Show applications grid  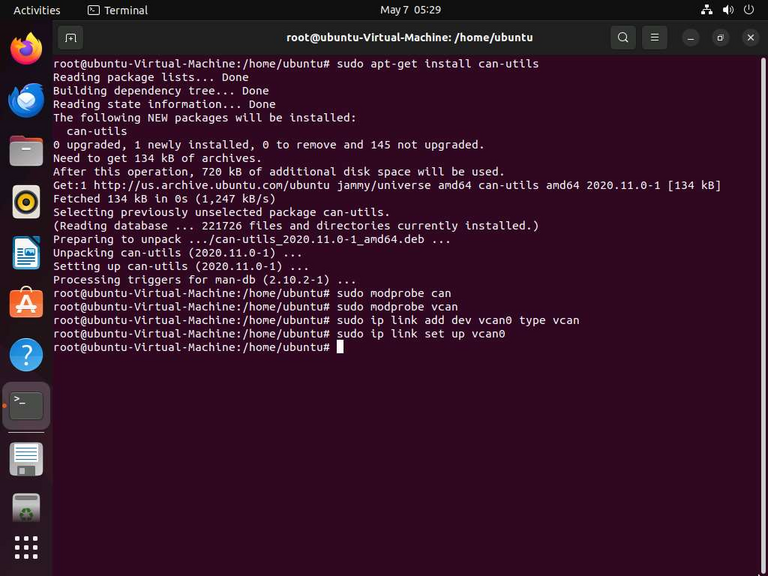26,548
